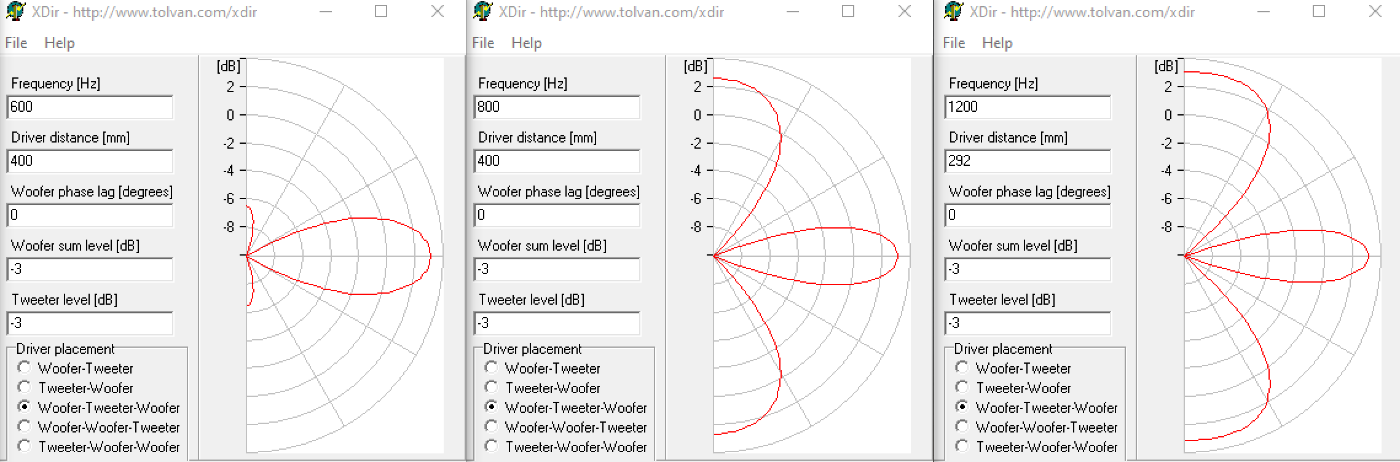This screenshot has width=1400, height=462.
Task: Open the Help menu in the middle window
Action: (526, 43)
